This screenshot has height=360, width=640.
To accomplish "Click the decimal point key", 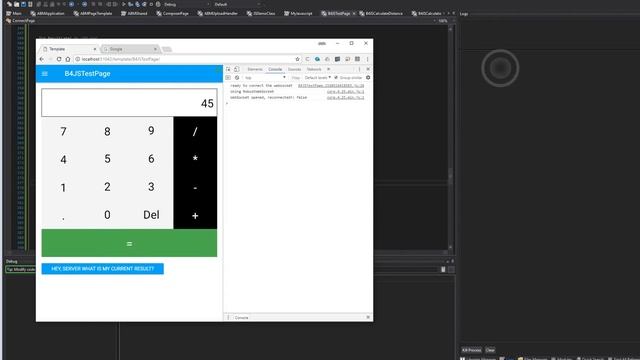I will [63, 215].
